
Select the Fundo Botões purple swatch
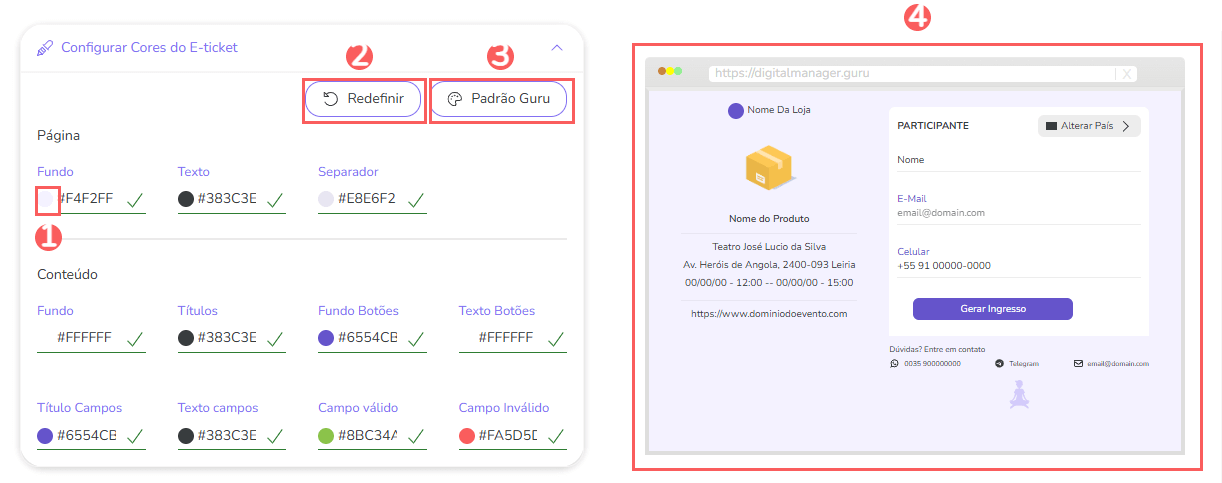[x=326, y=338]
